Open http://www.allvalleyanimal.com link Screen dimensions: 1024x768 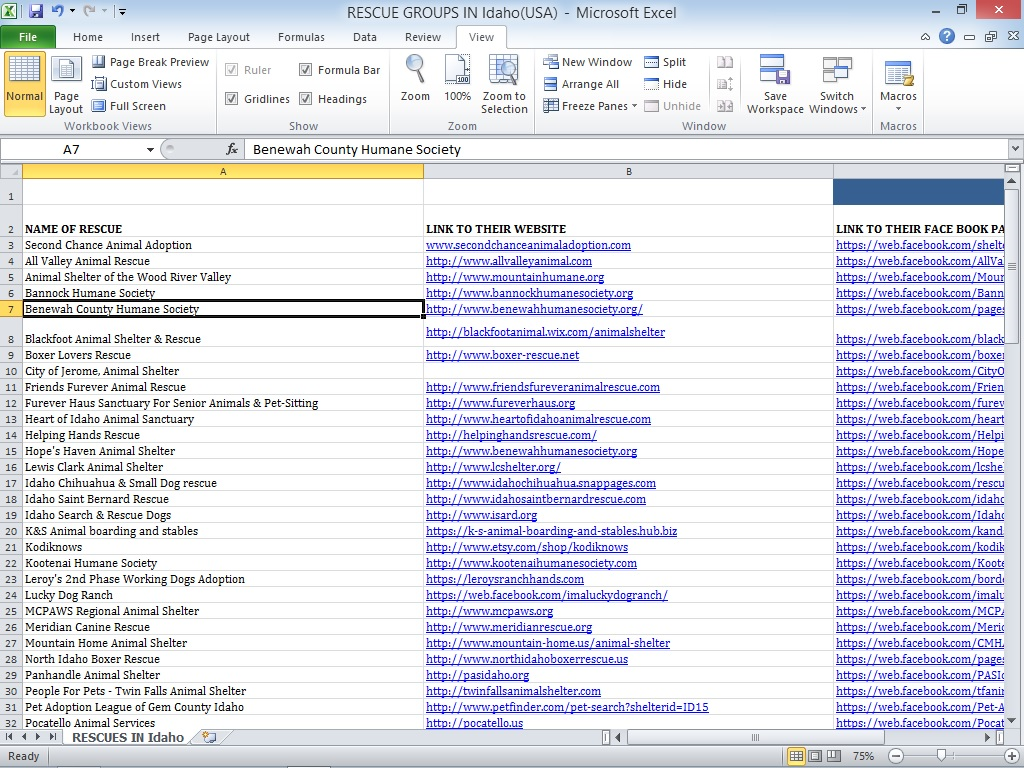[509, 261]
